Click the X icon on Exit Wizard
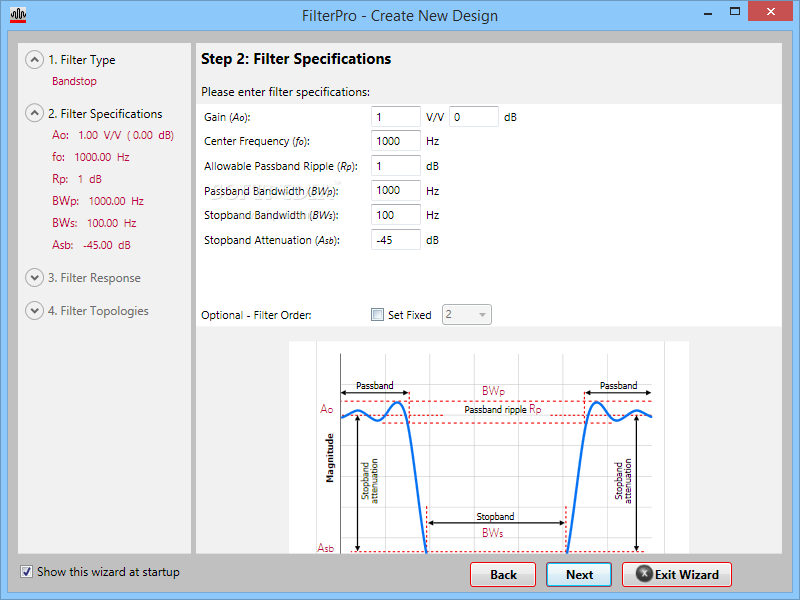This screenshot has width=800, height=600. tap(644, 574)
